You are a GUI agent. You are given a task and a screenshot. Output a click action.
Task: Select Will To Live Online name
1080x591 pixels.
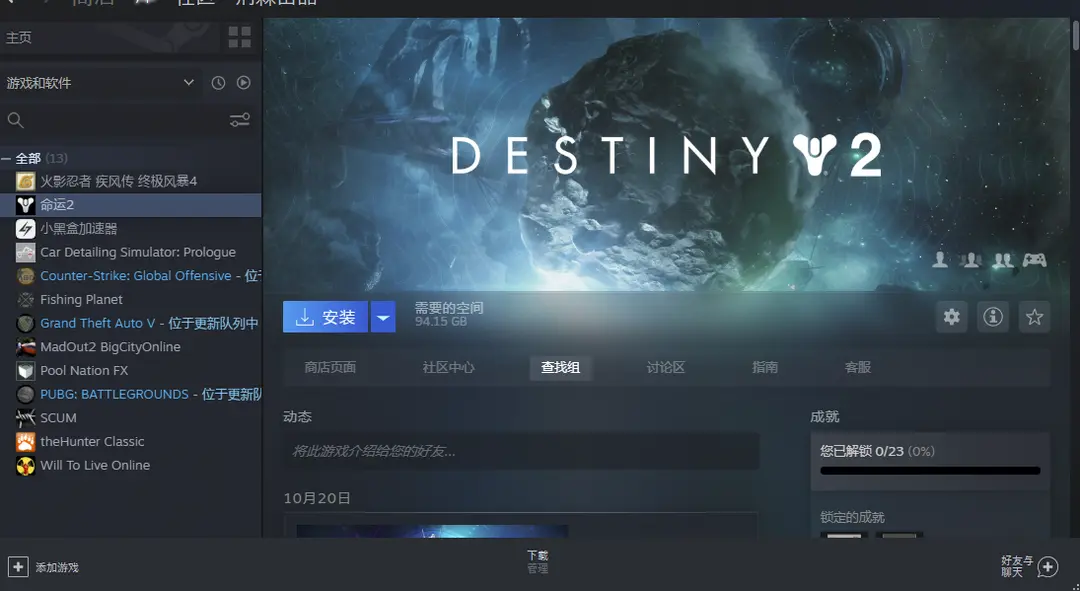(95, 465)
